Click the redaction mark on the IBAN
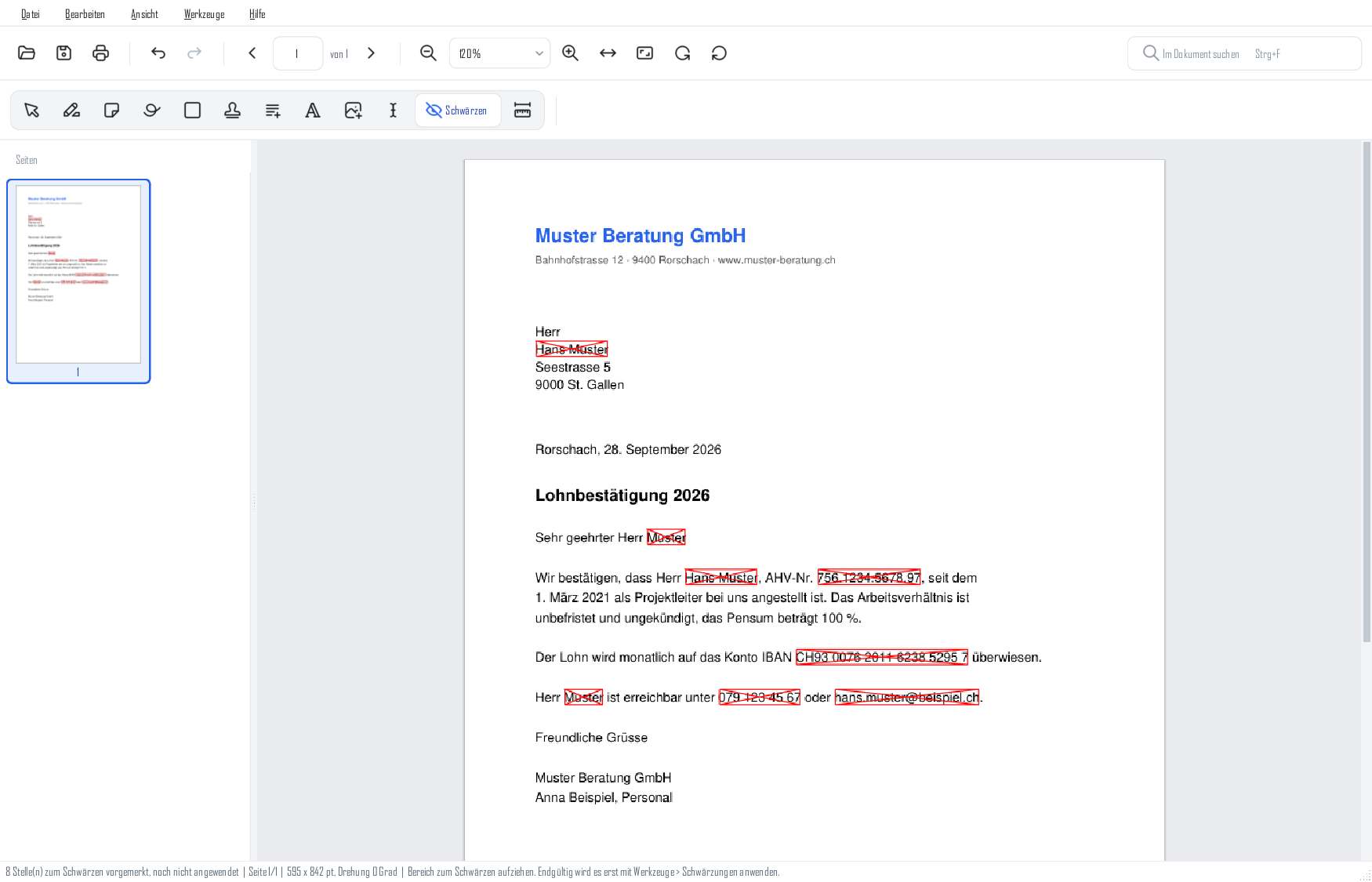Screen dimensions: 1372x882 882,657
